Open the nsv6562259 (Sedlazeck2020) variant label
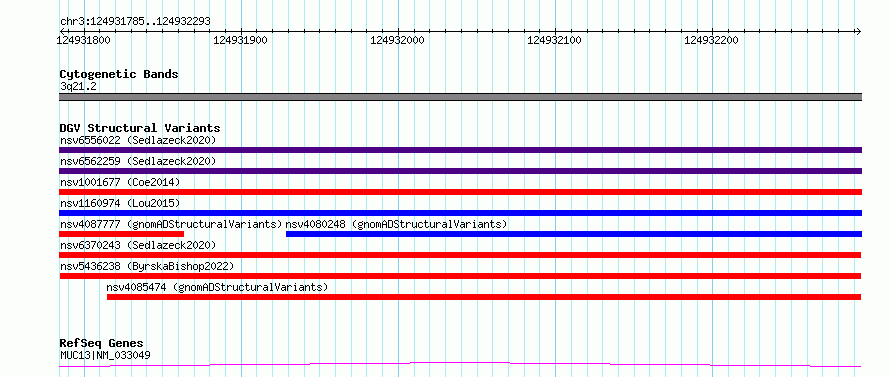Viewport: 890px width, 377px height. point(138,161)
